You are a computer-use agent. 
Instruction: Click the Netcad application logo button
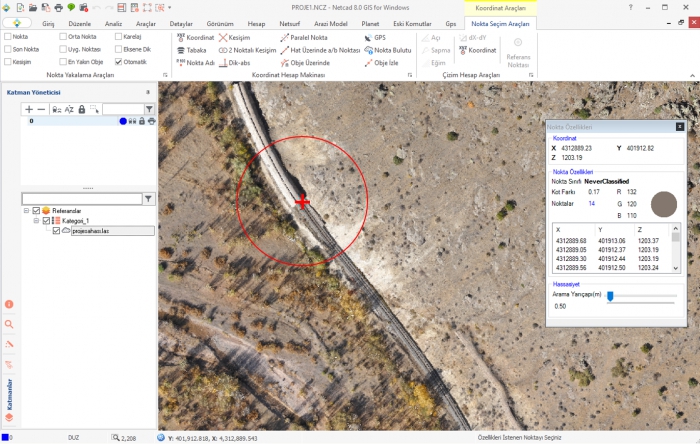[x=17, y=23]
